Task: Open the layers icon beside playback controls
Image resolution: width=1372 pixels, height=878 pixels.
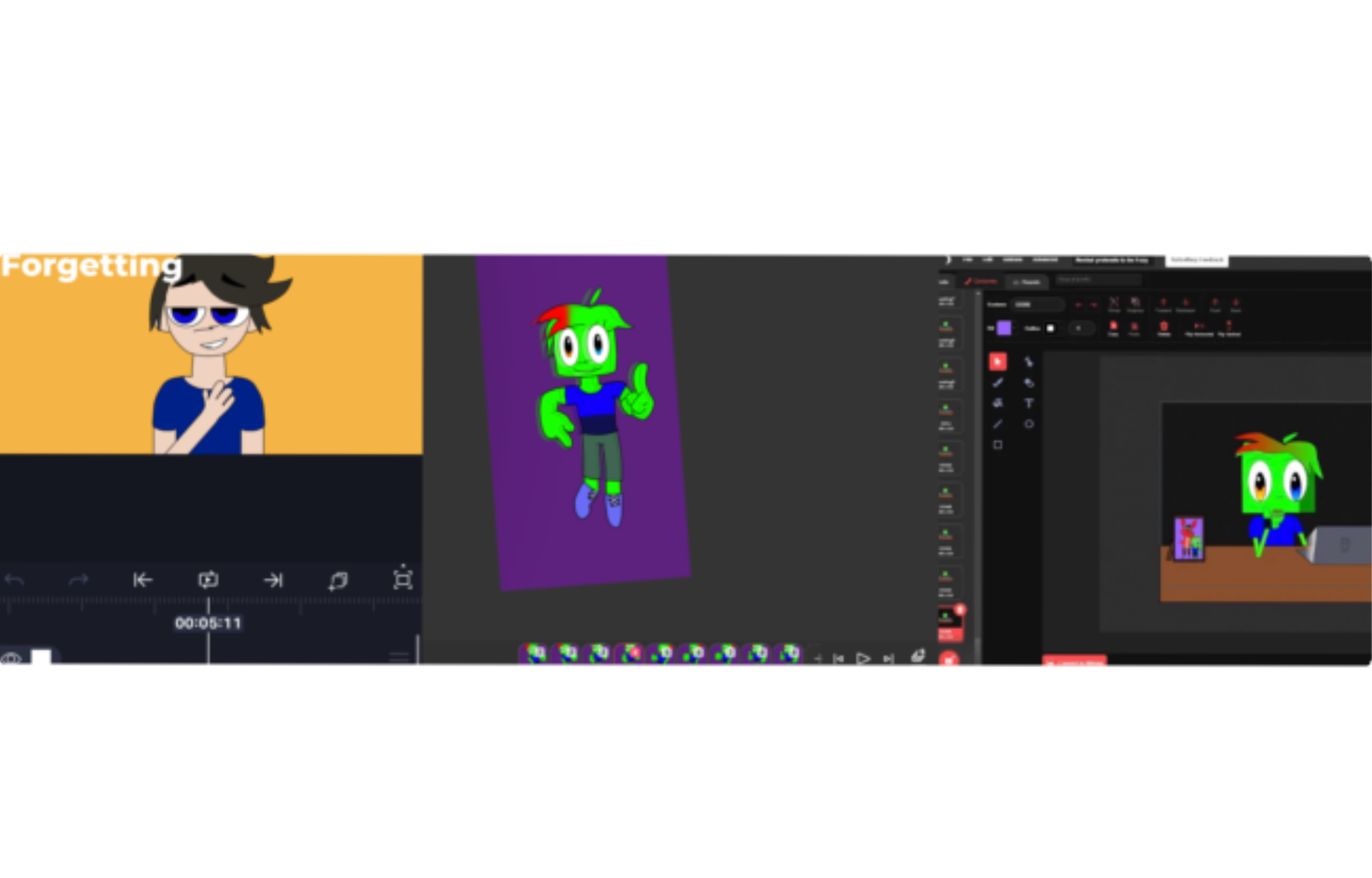Action: [x=918, y=656]
